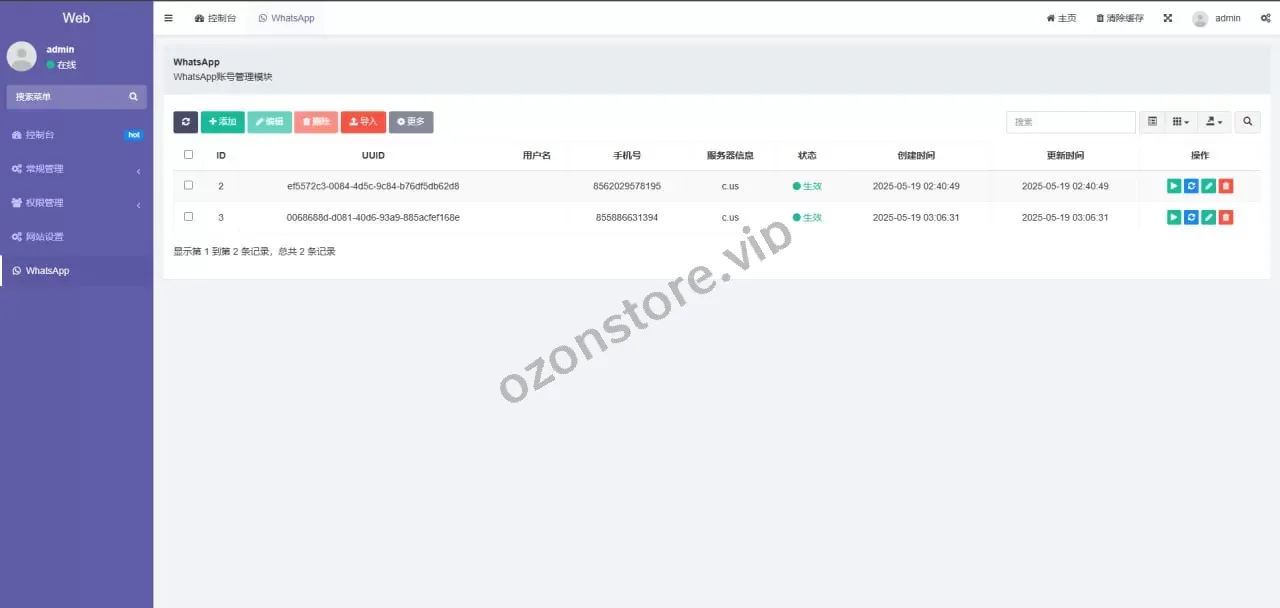Select the checkbox for row ID 2
Screen dimensions: 1280x608
[188, 186]
